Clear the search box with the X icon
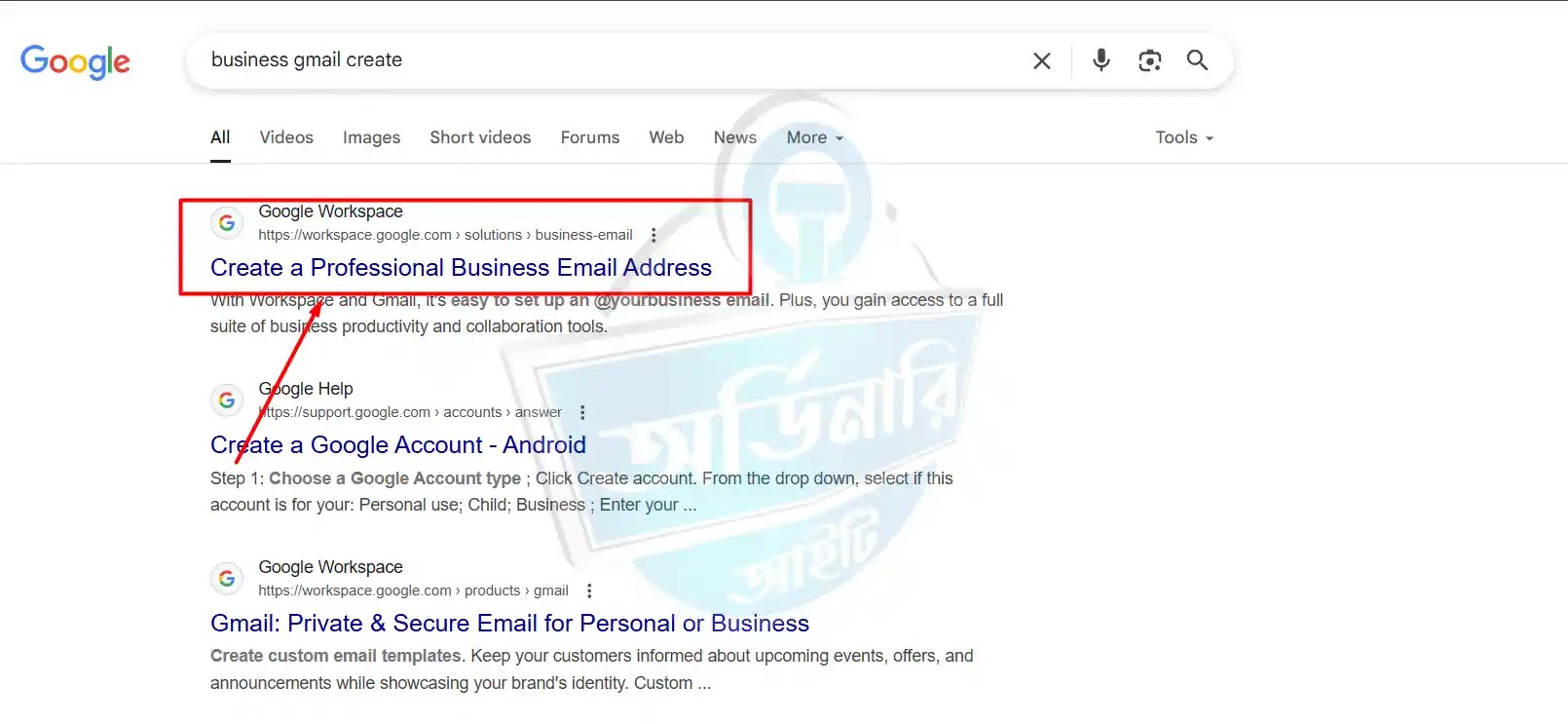The width and height of the screenshot is (1568, 724). tap(1041, 60)
